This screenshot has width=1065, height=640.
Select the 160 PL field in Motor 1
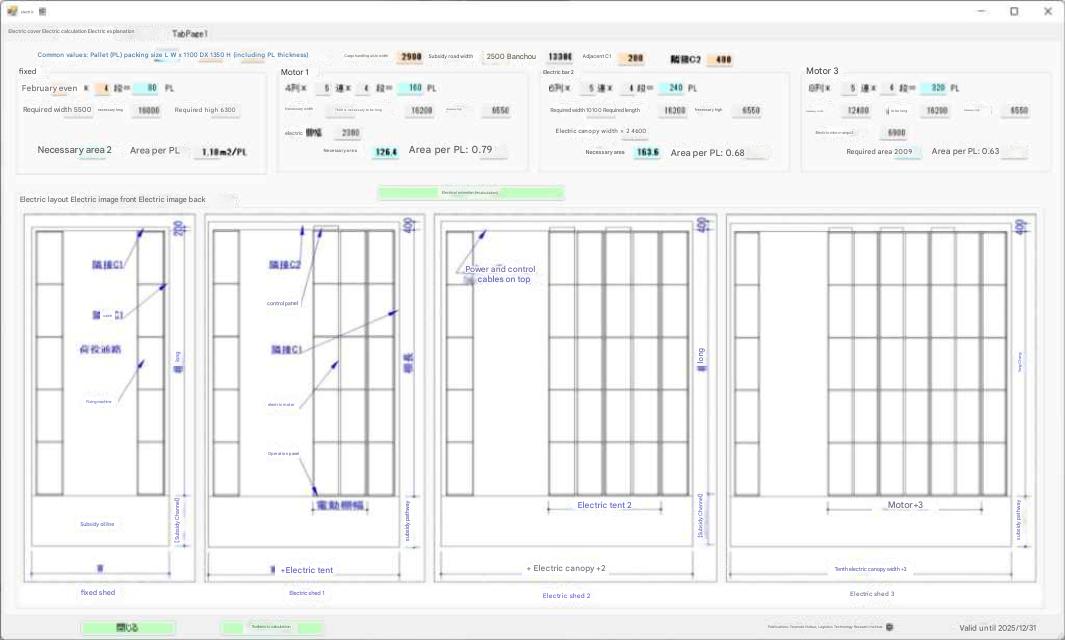pyautogui.click(x=411, y=88)
